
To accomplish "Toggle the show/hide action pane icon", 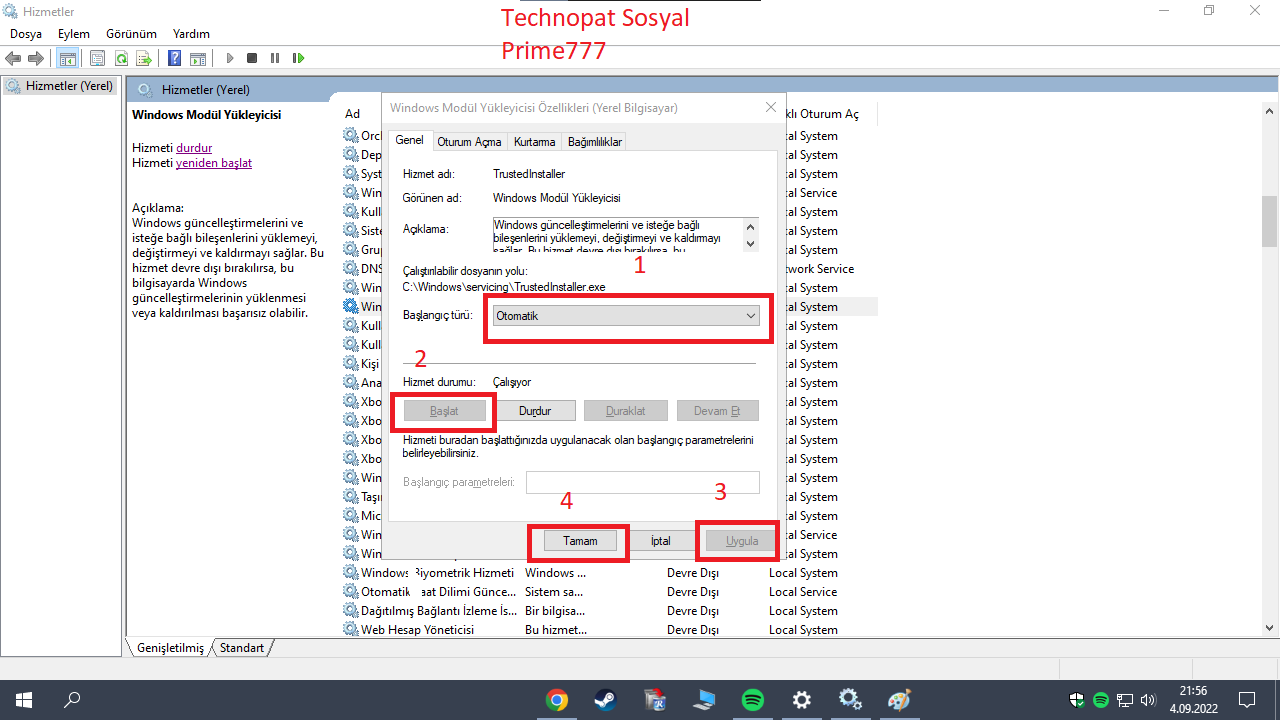I will [x=198, y=59].
